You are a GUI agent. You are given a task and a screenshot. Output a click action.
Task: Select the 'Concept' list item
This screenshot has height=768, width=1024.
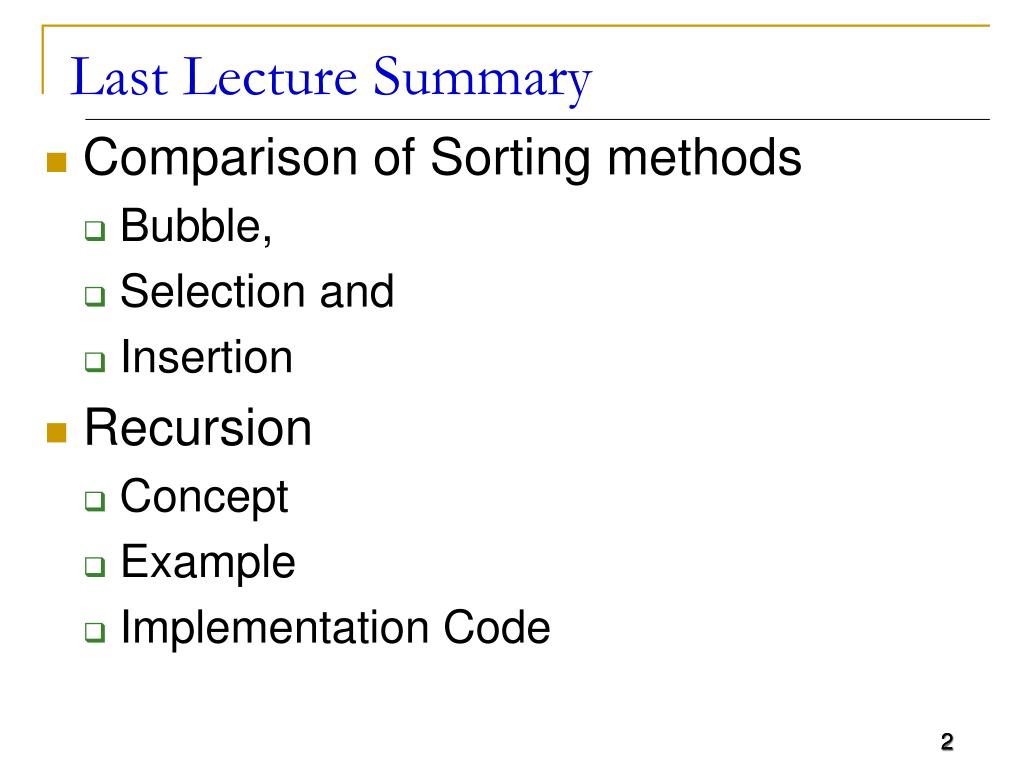[x=204, y=498]
